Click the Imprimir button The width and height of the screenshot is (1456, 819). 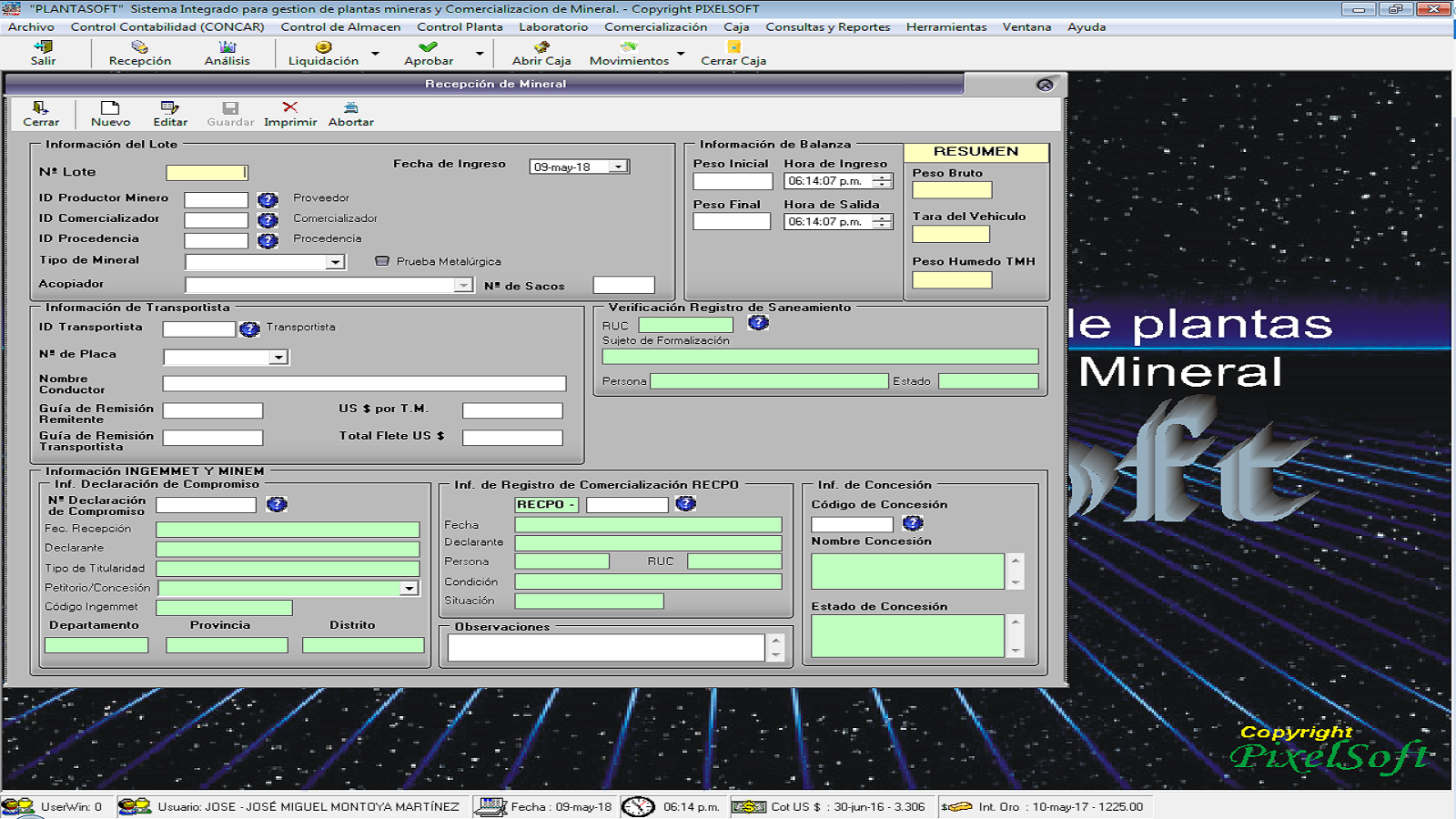(x=290, y=114)
